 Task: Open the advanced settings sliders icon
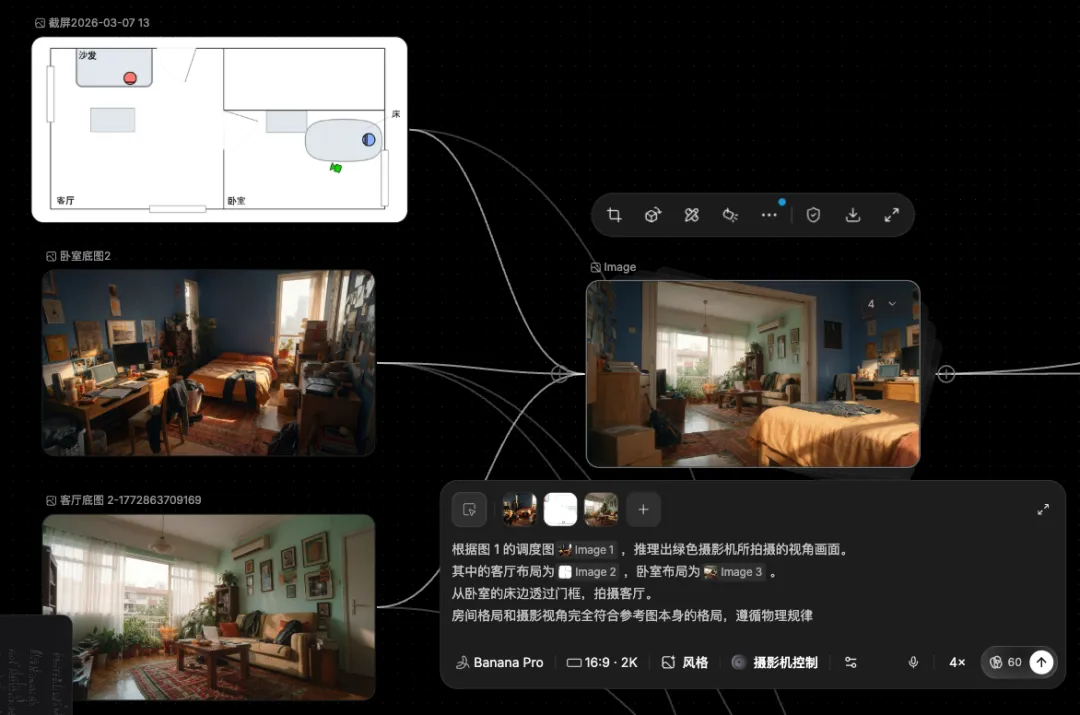851,663
